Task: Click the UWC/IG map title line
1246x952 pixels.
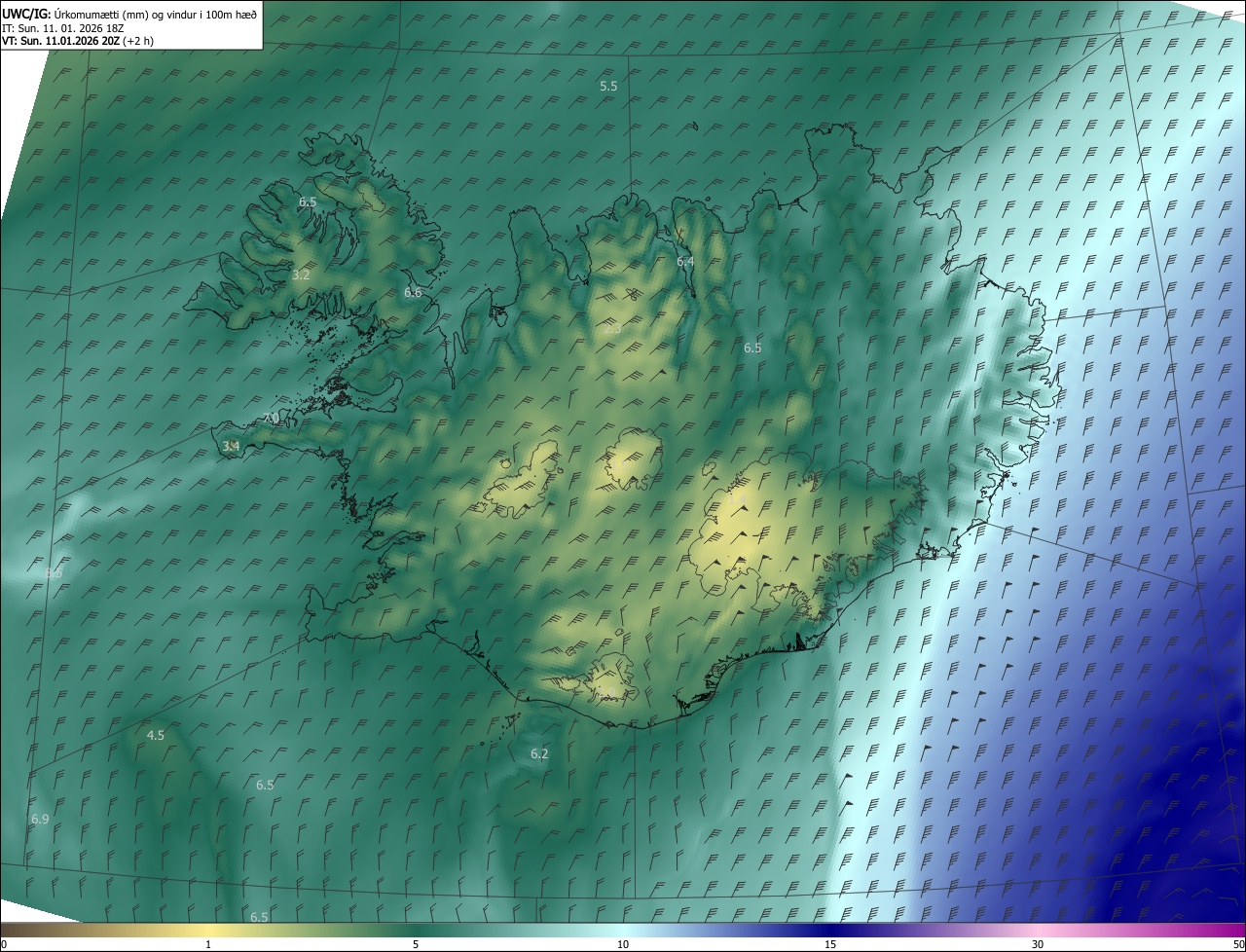Action: click(x=129, y=13)
